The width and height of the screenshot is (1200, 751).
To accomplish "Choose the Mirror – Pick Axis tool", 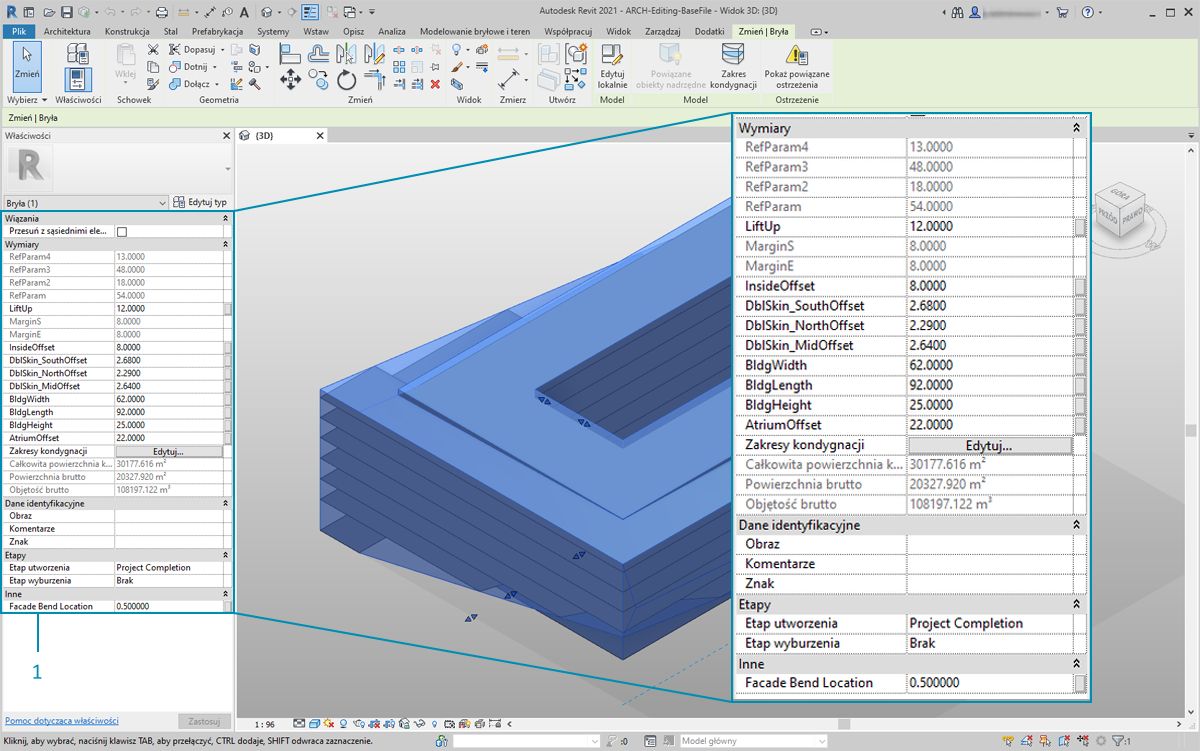I will coord(347,51).
